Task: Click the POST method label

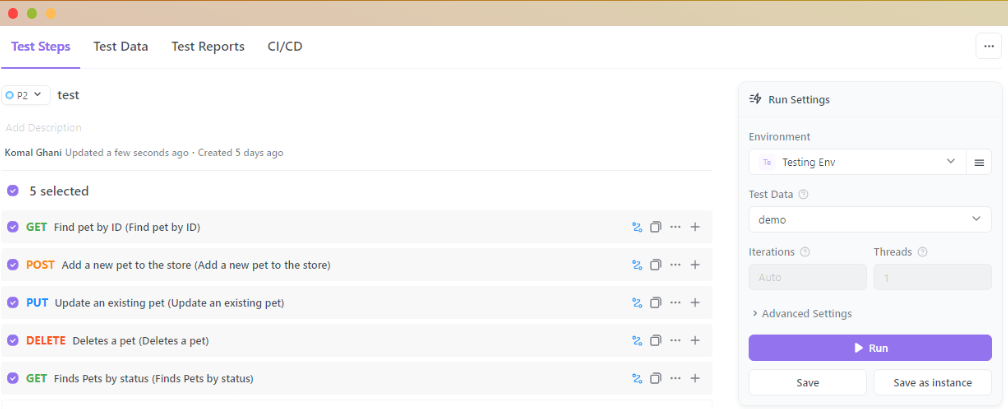Action: (40, 265)
